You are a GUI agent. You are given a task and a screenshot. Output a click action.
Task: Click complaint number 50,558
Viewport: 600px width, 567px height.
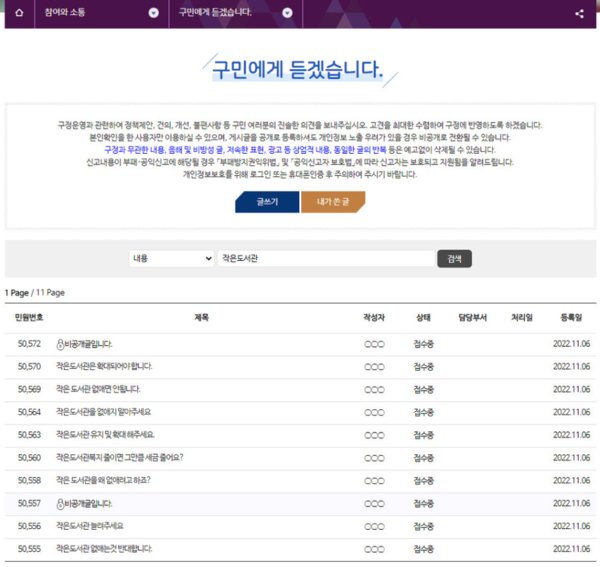[29, 480]
